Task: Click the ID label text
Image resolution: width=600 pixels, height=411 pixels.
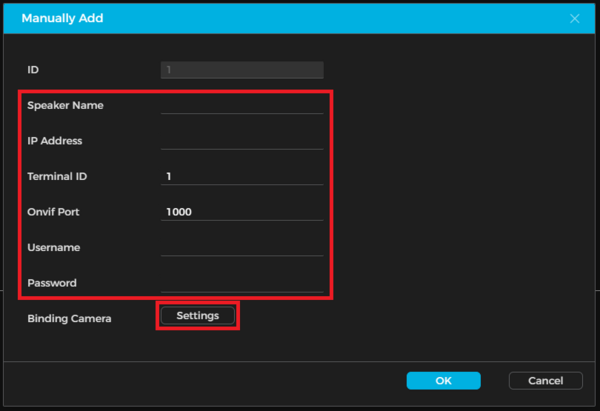Action: click(33, 70)
